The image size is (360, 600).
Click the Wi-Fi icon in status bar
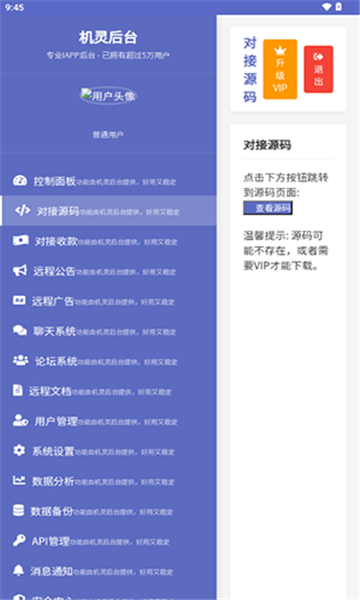(326, 7)
